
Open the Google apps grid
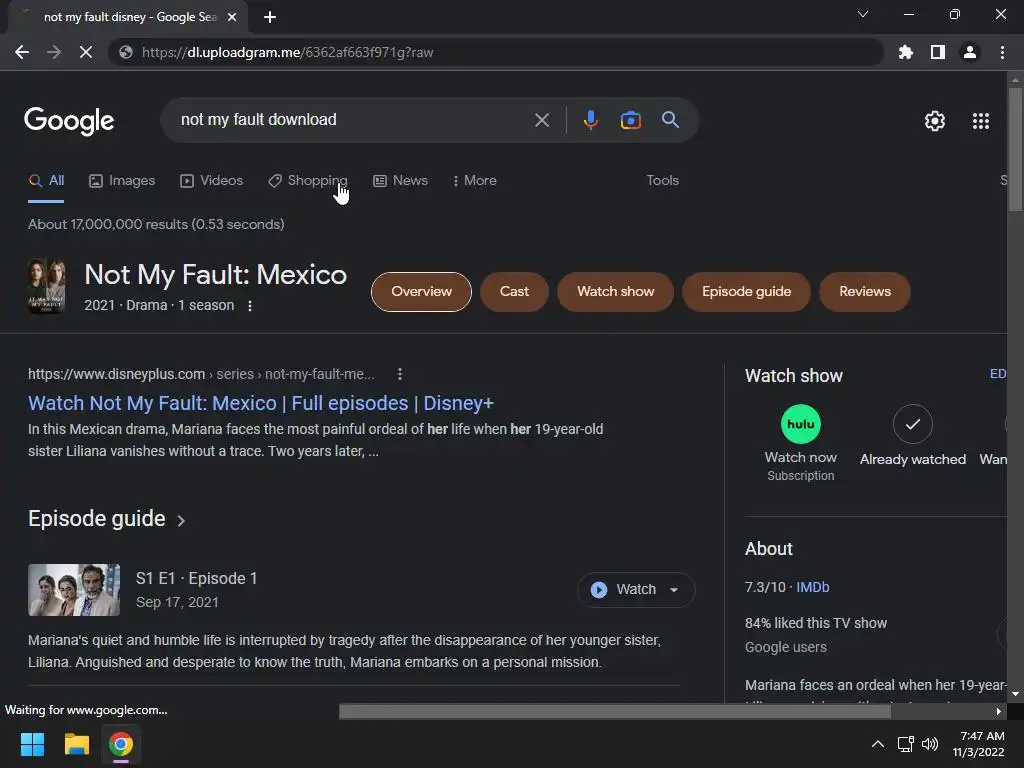(980, 121)
